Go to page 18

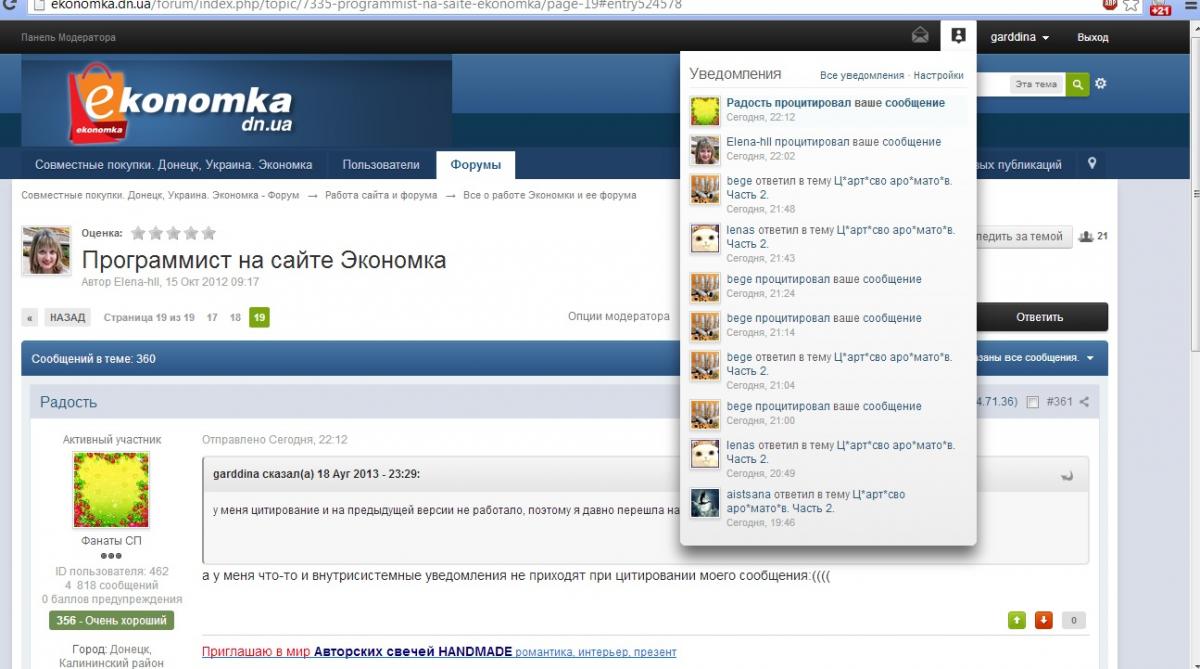[x=235, y=317]
